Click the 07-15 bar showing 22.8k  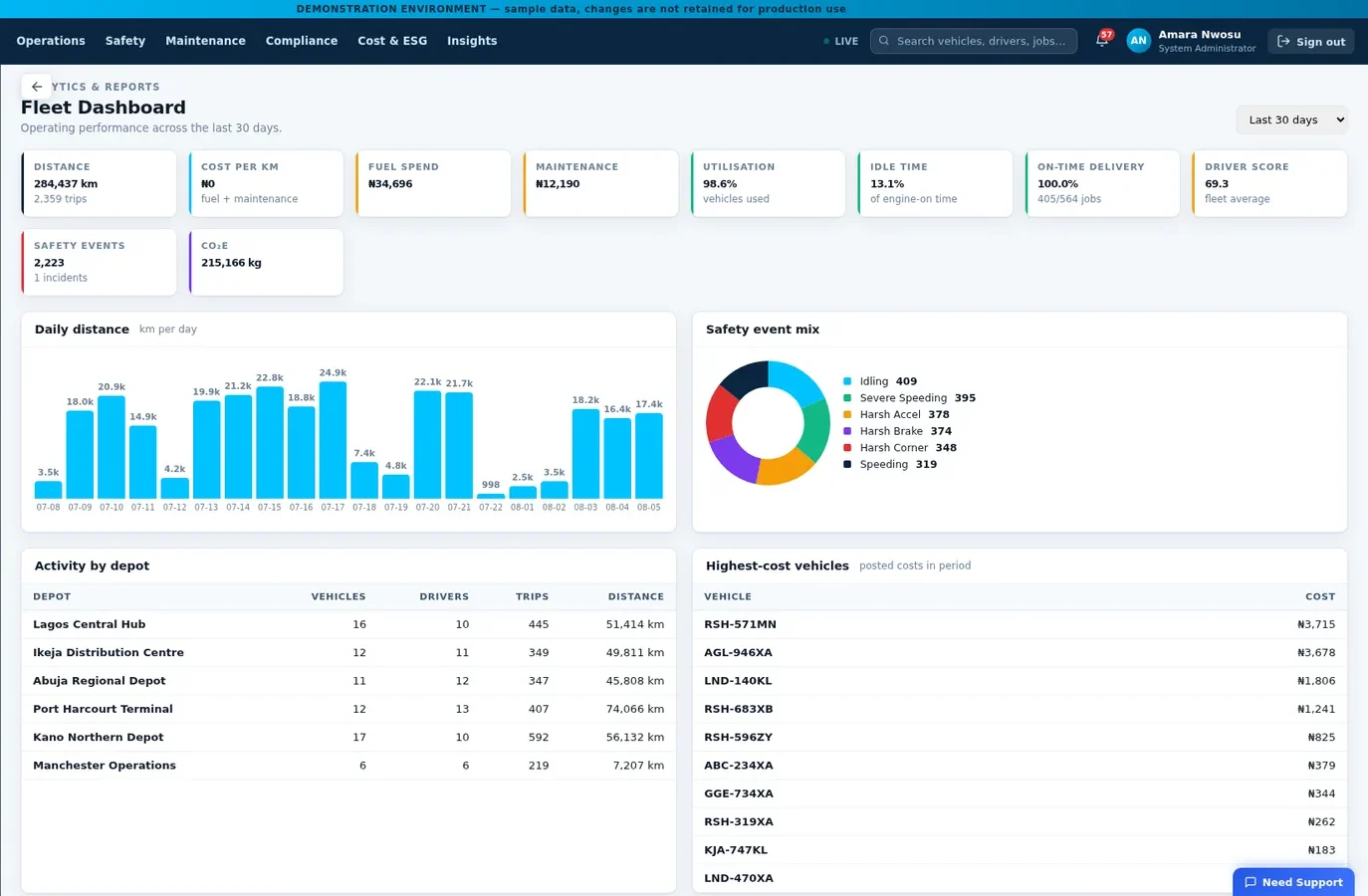click(x=270, y=443)
